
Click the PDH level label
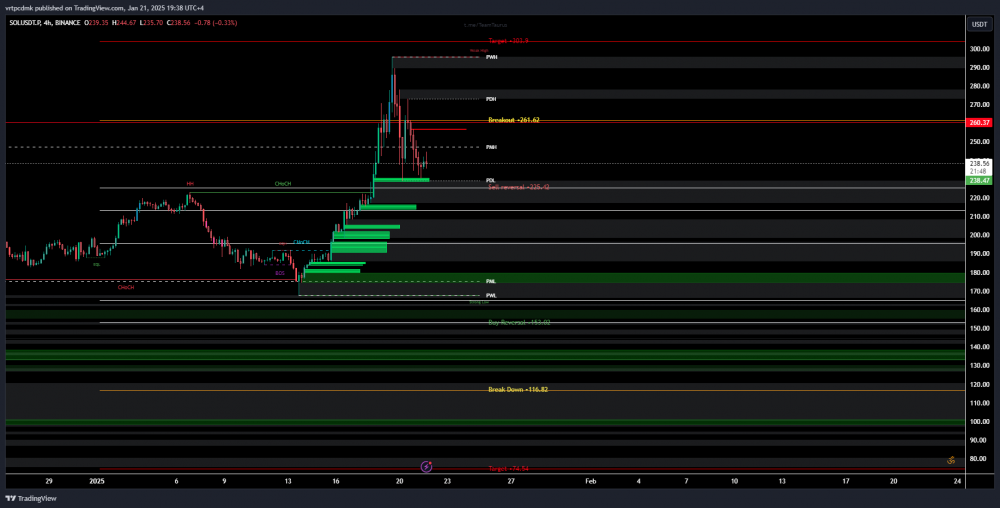coord(491,99)
